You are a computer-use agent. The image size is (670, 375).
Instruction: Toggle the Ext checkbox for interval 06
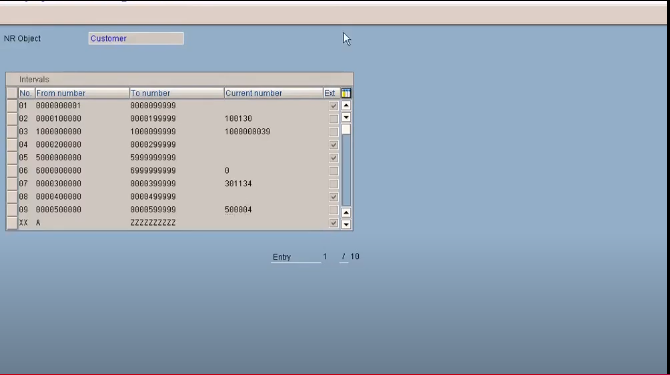(333, 171)
